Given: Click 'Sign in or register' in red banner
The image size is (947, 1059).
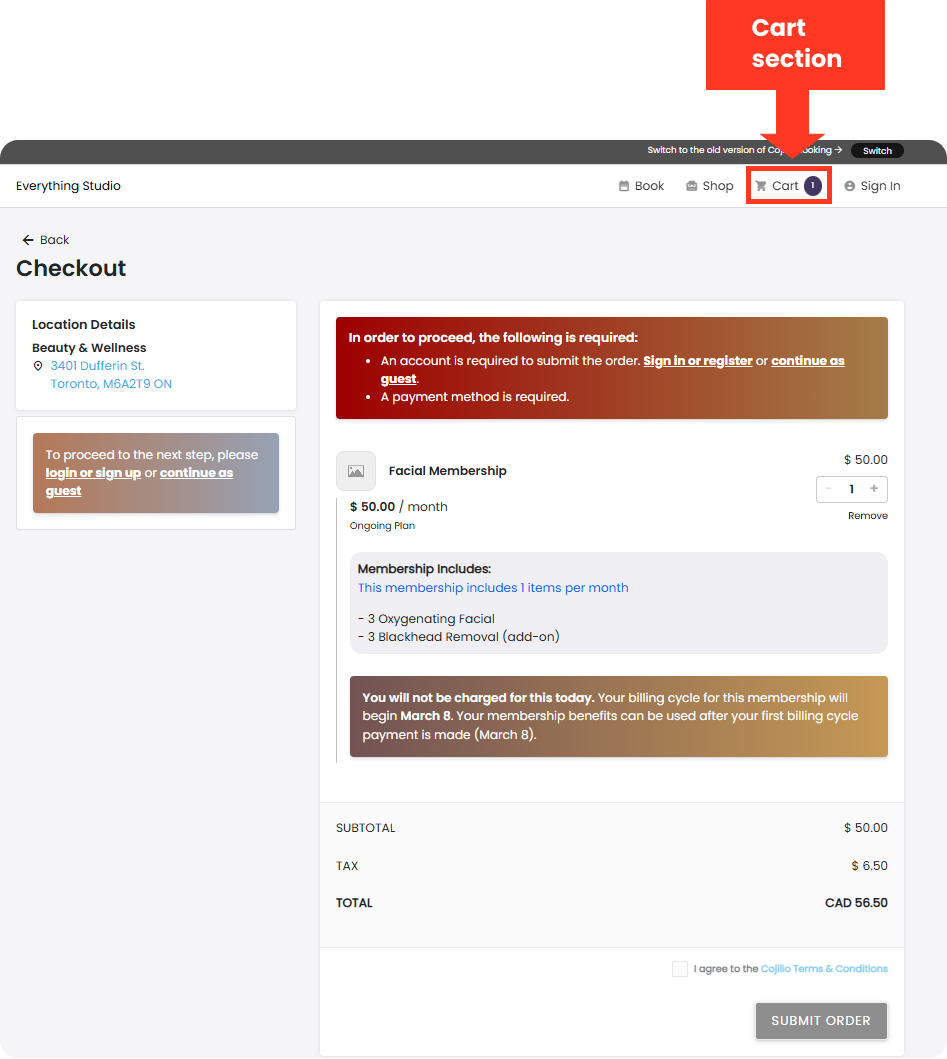Looking at the screenshot, I should click(697, 361).
